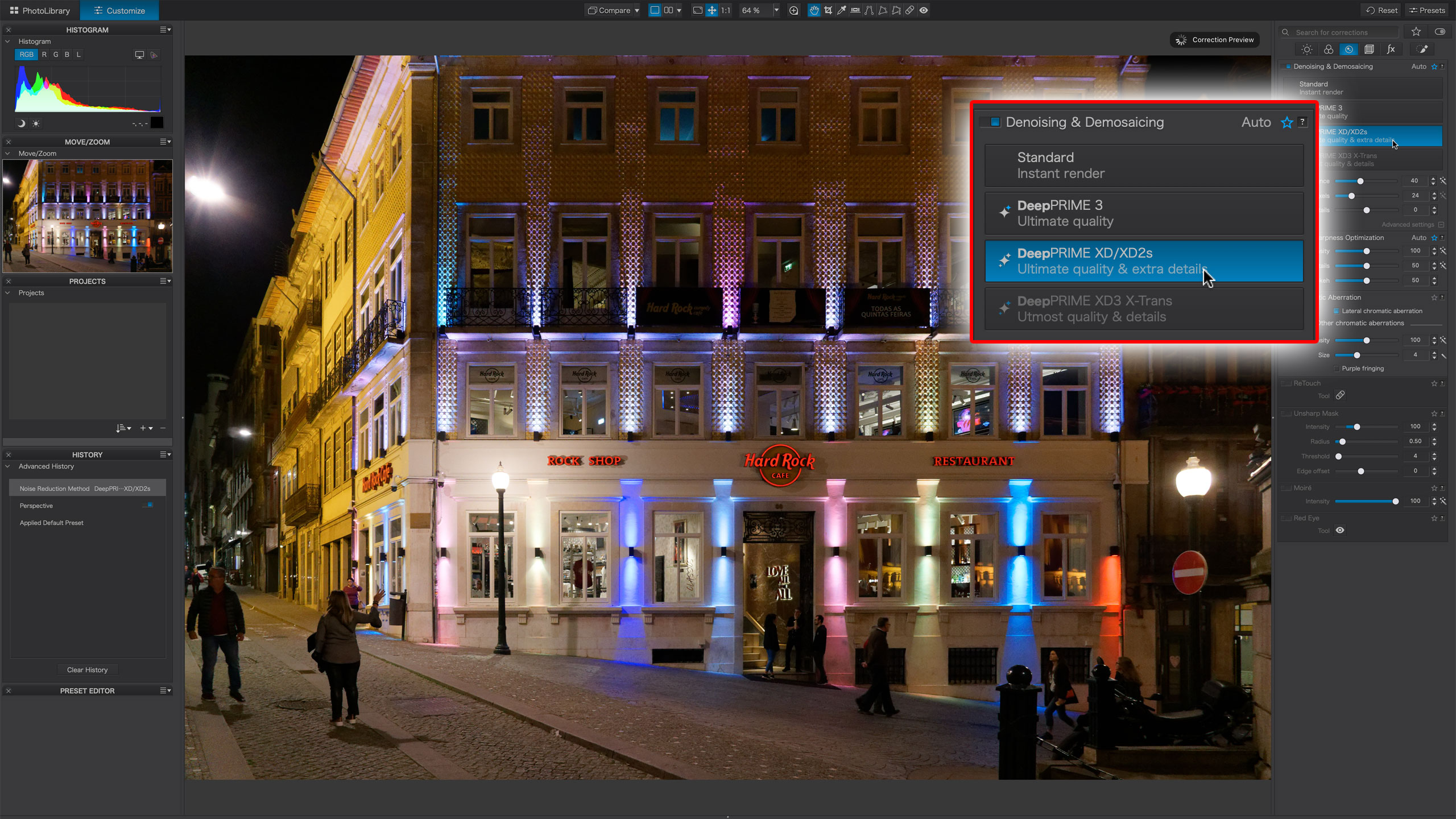Viewport: 1456px width, 819px height.
Task: Open the Light corrections sun tab
Action: coord(1307,49)
